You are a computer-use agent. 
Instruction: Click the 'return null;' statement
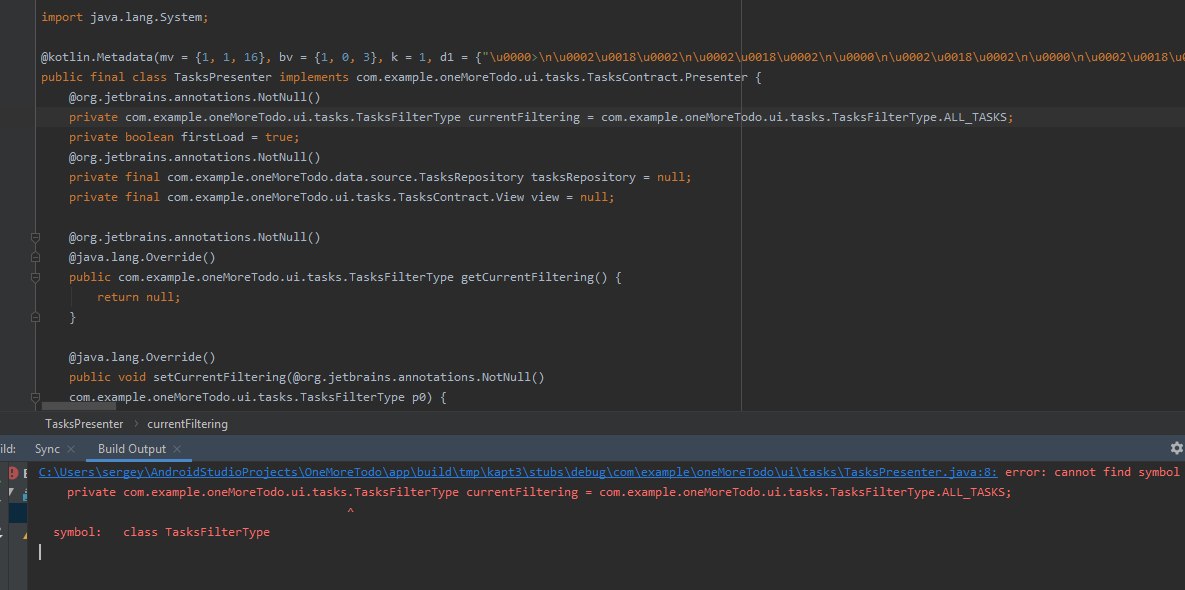coord(139,297)
